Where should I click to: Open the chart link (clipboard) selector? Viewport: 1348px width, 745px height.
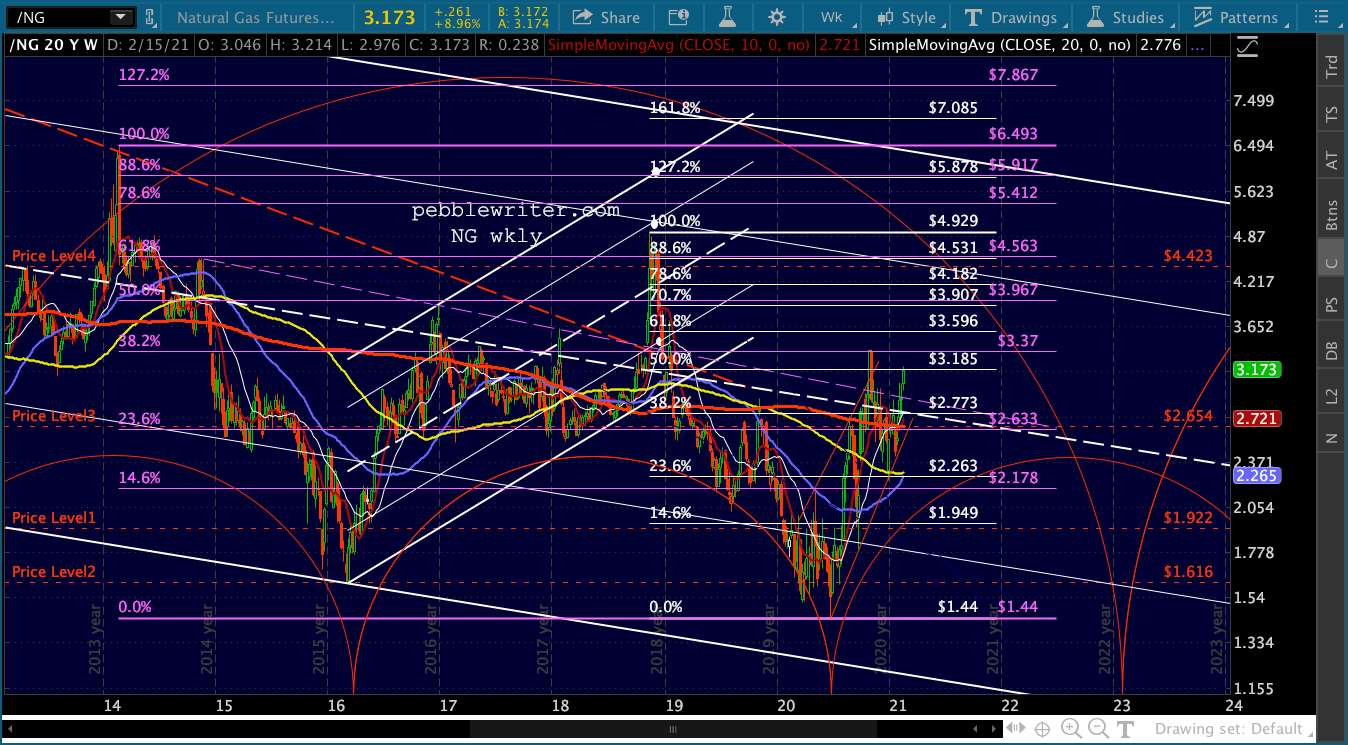click(x=149, y=17)
